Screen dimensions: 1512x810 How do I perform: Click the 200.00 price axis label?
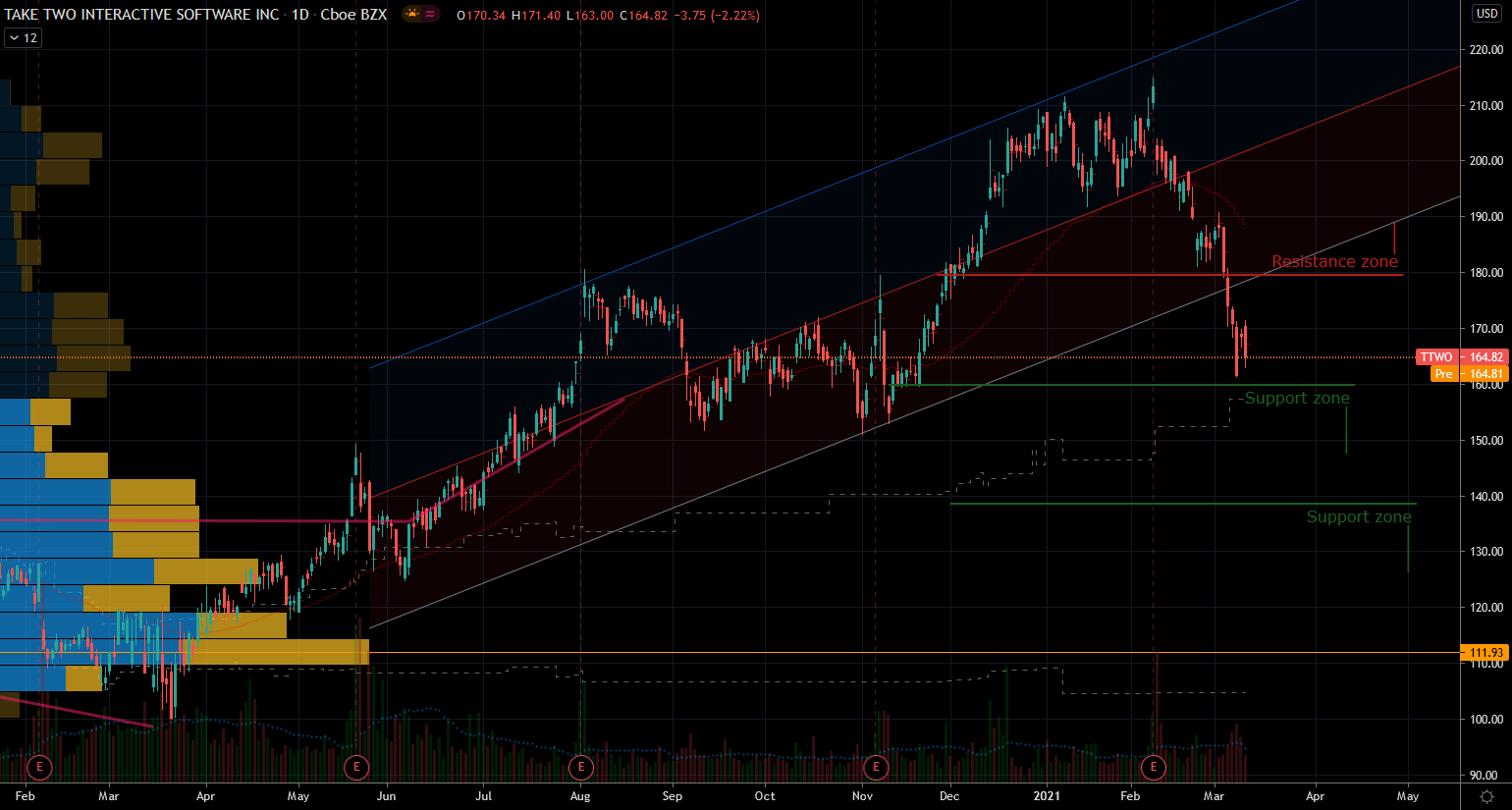point(1486,161)
